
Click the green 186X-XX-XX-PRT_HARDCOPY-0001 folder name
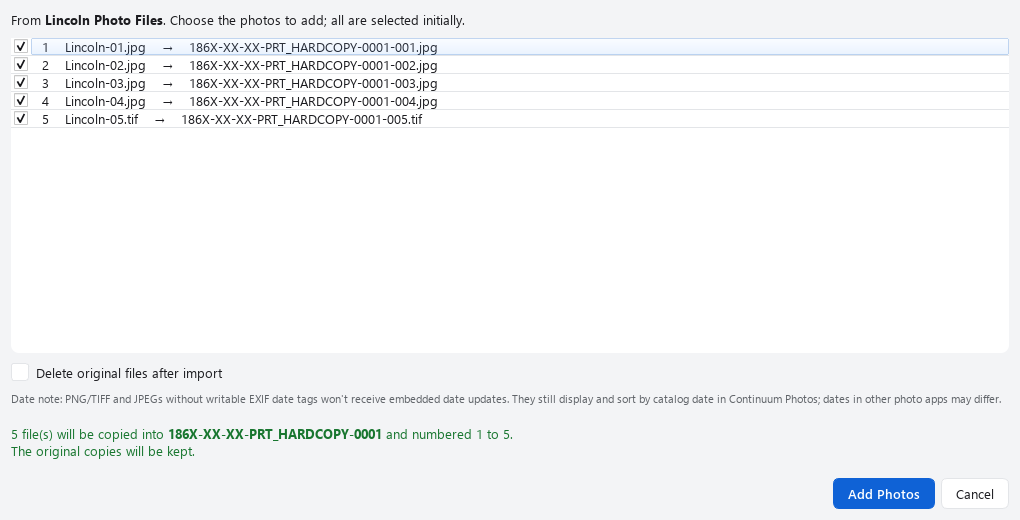point(275,434)
